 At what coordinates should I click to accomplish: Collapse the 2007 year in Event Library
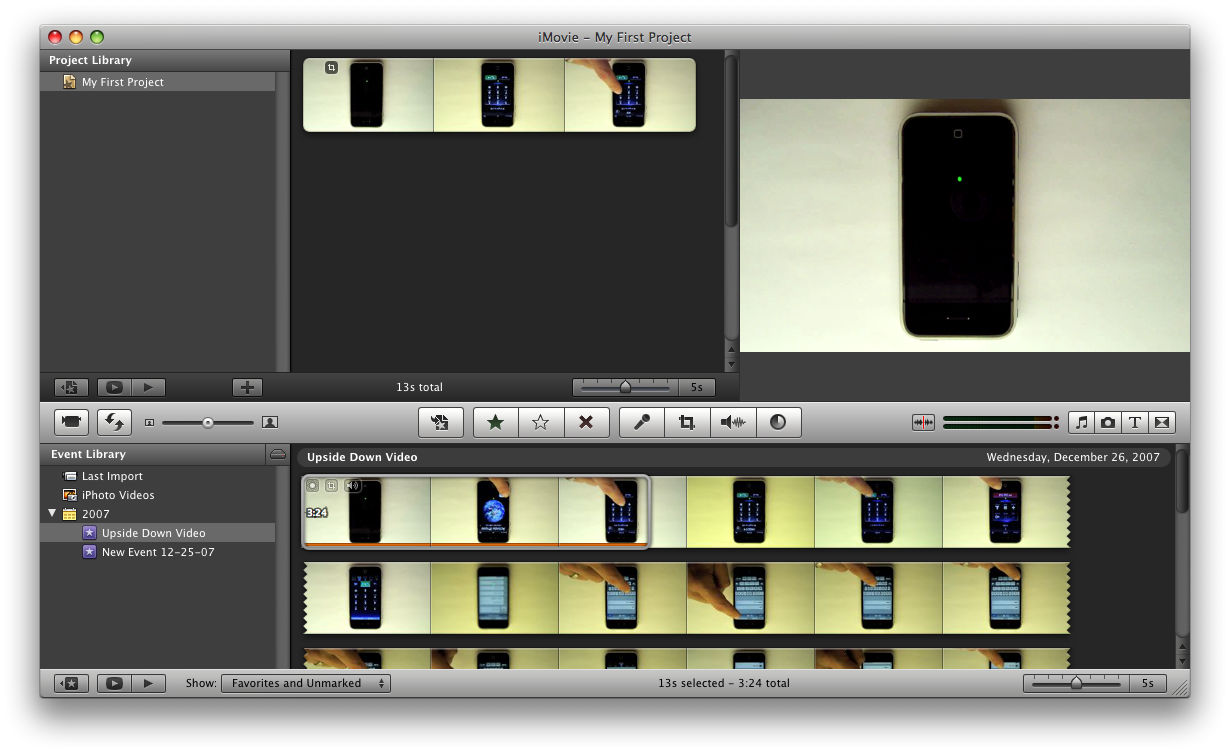pos(52,514)
